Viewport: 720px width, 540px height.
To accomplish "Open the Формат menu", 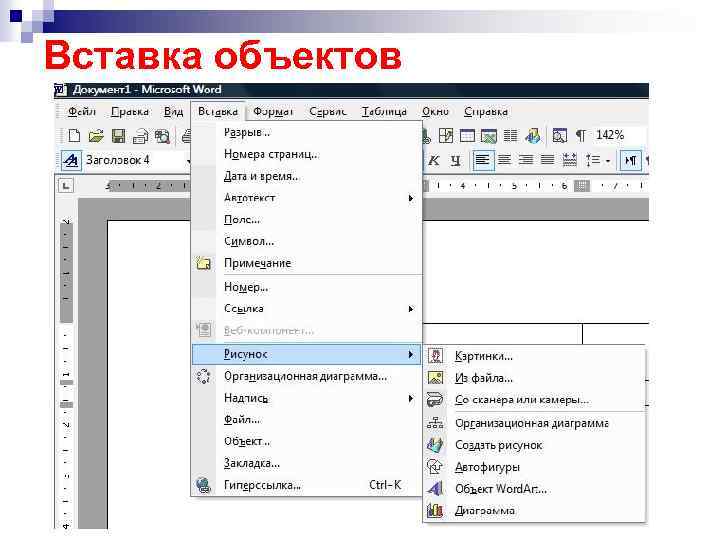I will tap(273, 112).
